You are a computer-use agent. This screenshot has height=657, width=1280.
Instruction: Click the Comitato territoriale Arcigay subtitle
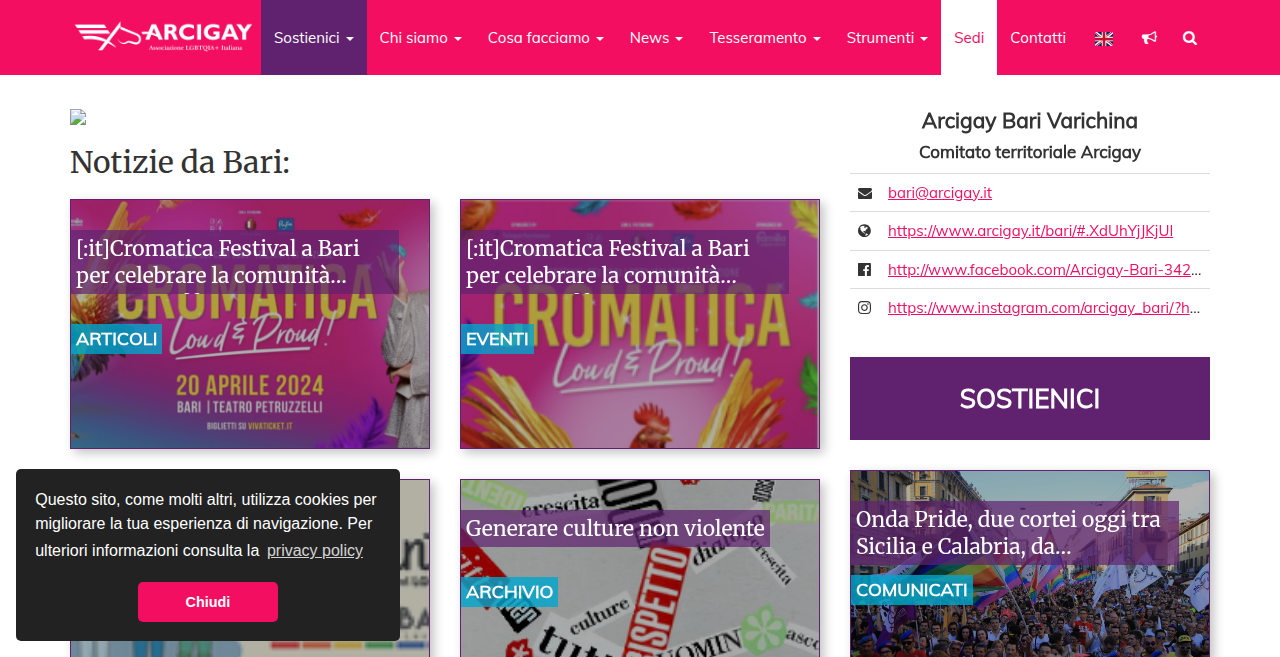[x=1030, y=152]
